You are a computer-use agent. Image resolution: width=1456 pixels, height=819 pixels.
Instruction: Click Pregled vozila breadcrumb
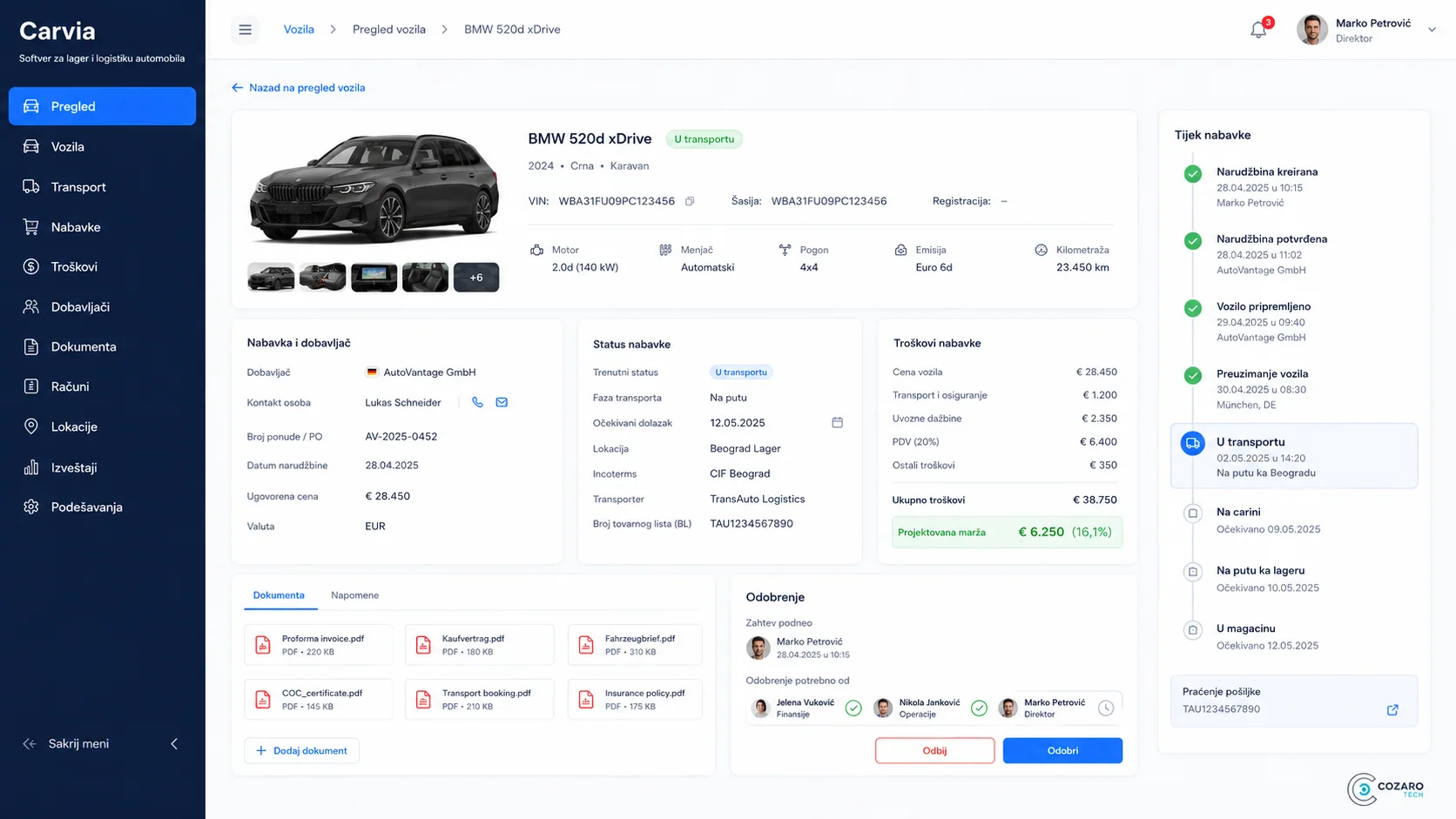pyautogui.click(x=389, y=30)
